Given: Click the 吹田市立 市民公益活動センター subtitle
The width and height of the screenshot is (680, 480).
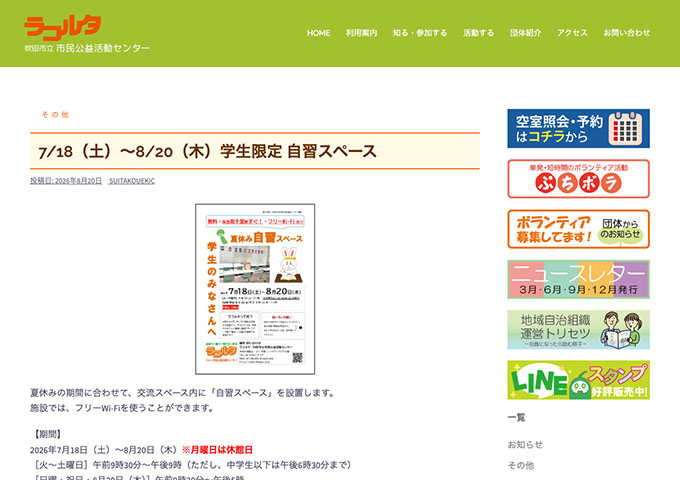Looking at the screenshot, I should 87,48.
